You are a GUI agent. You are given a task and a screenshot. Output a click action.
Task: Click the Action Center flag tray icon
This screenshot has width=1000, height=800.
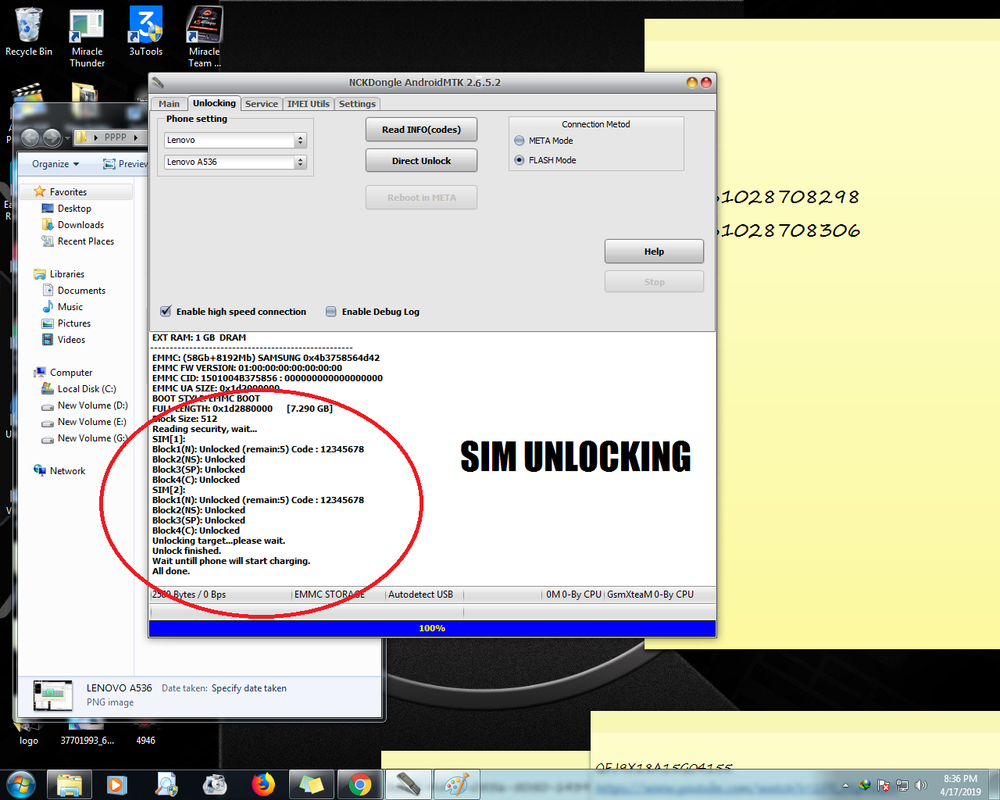[883, 785]
